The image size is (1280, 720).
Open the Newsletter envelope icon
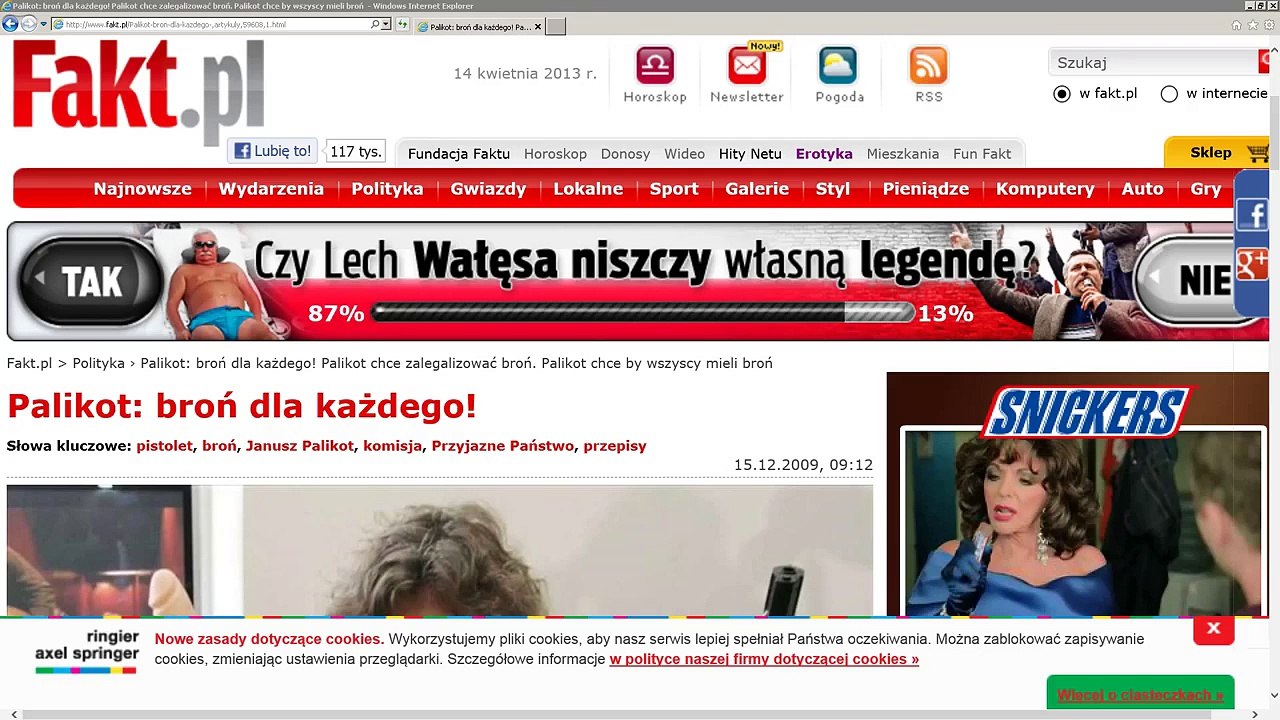click(x=747, y=66)
